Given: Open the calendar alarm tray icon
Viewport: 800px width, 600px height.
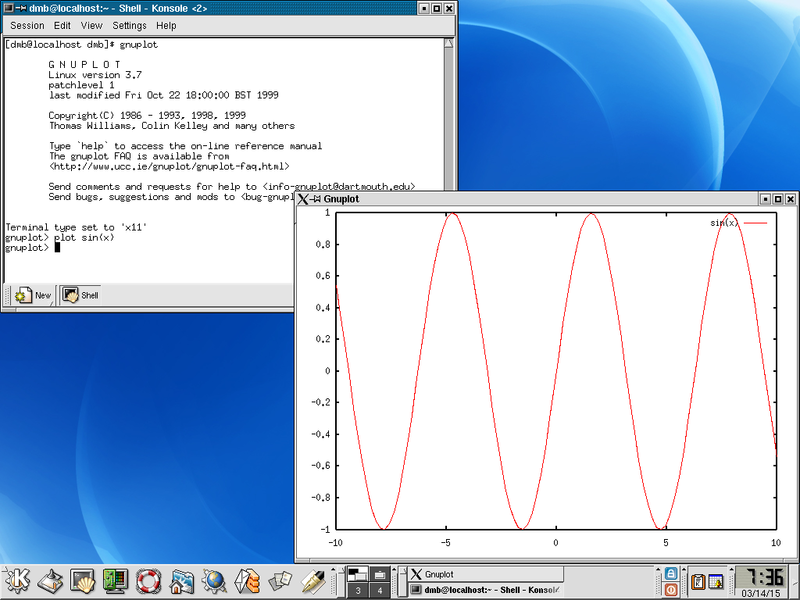Looking at the screenshot, I should tap(716, 582).
